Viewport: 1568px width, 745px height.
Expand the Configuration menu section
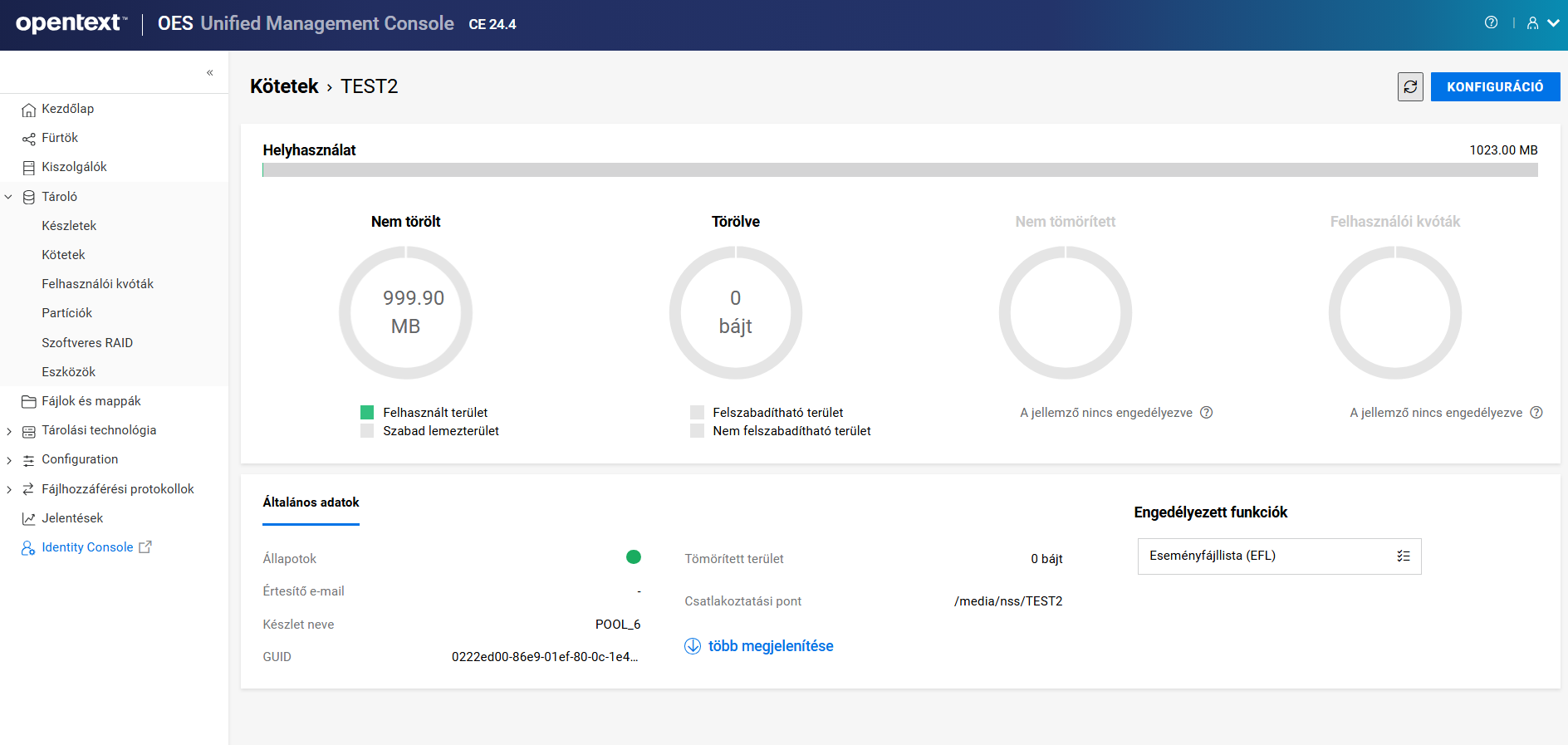pos(9,460)
